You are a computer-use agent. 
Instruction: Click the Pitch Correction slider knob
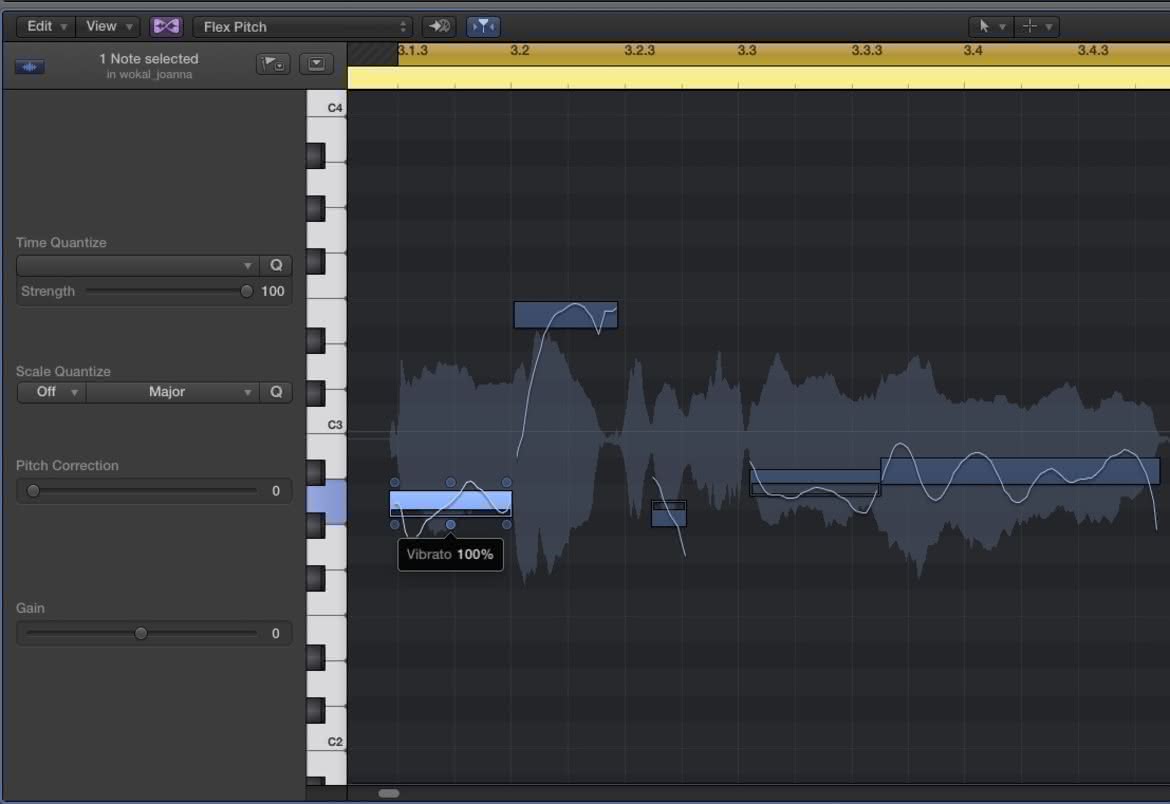tap(33, 490)
